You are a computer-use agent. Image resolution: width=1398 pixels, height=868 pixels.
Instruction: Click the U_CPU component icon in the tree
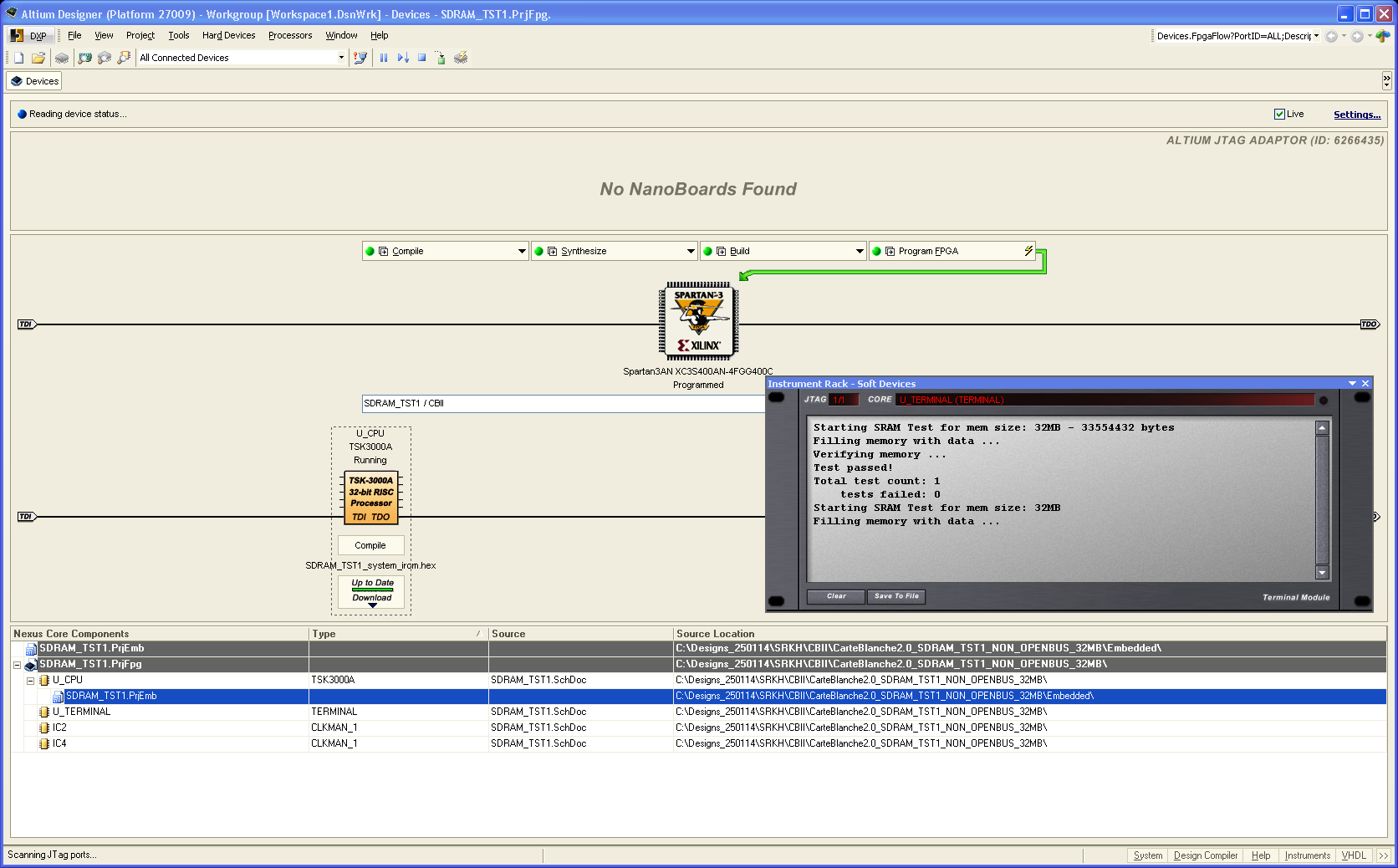[44, 680]
